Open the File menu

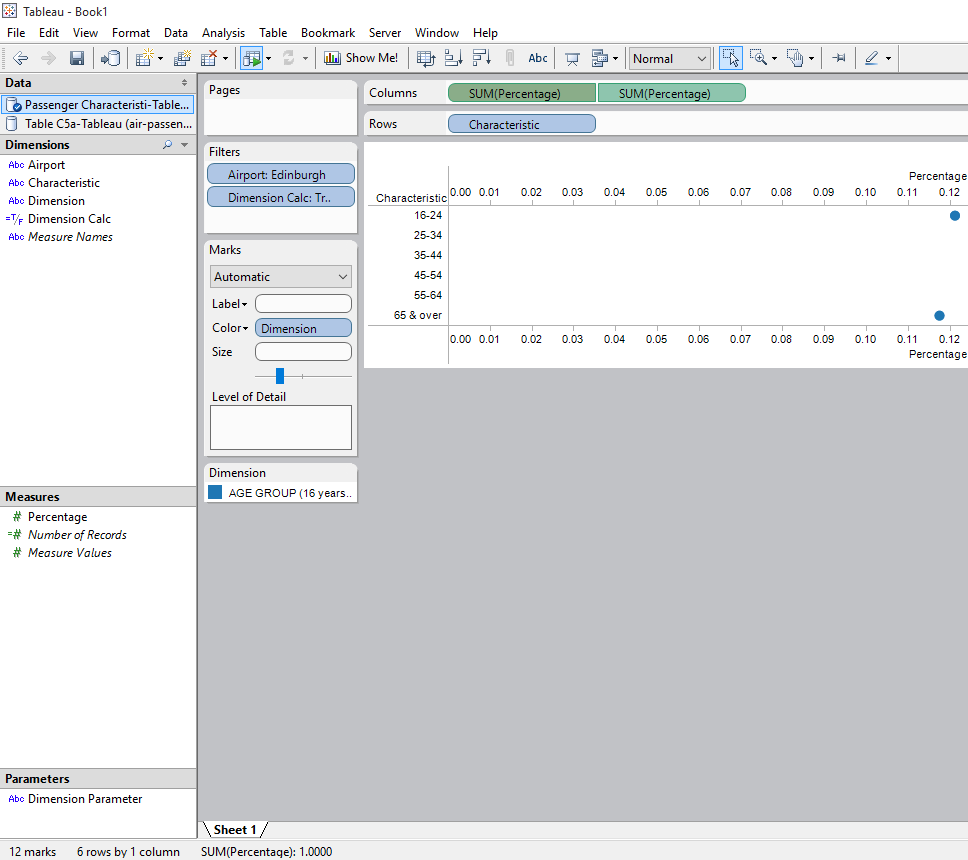(16, 33)
